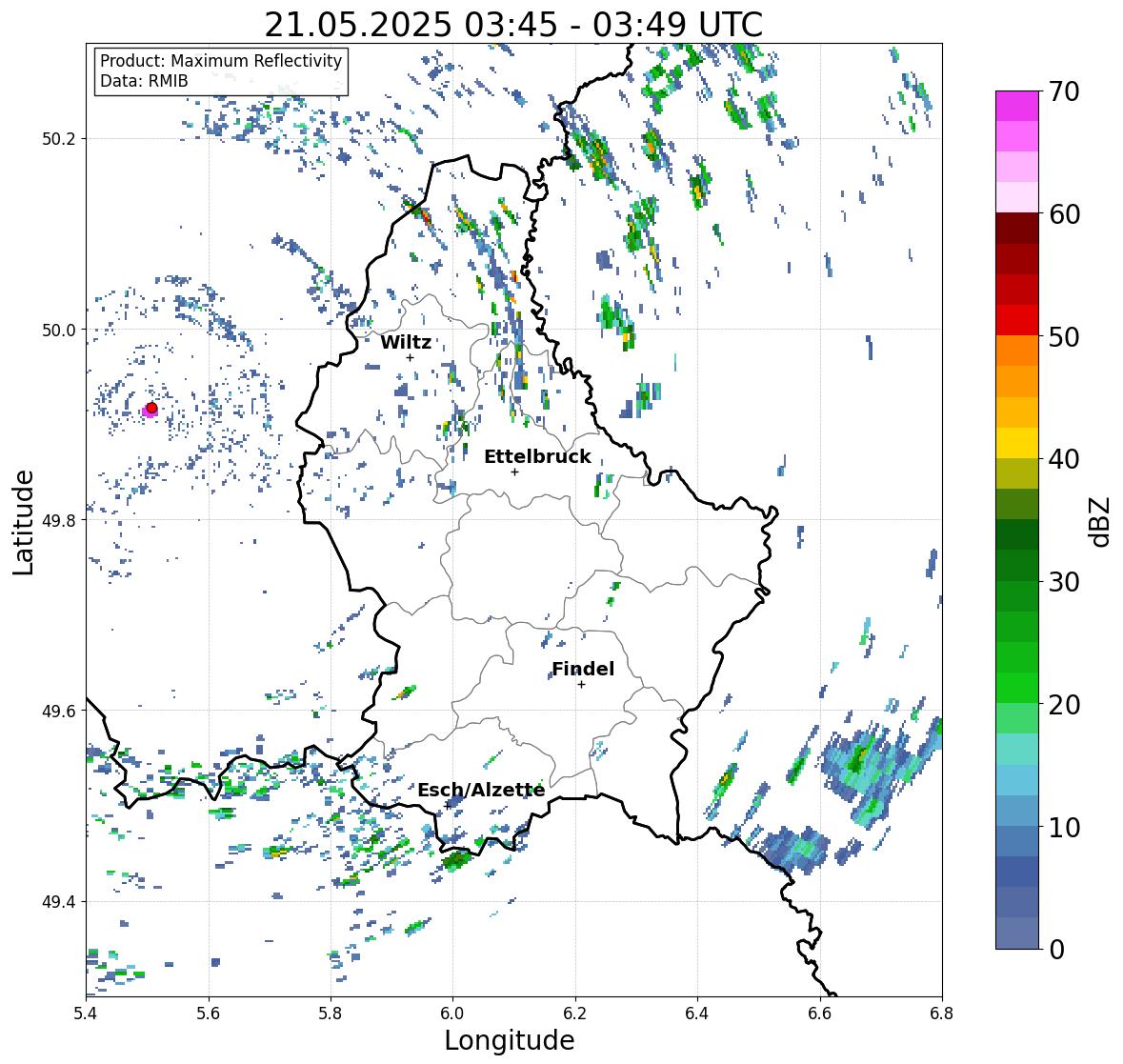Click the plus marker below the Findel label

(x=582, y=685)
